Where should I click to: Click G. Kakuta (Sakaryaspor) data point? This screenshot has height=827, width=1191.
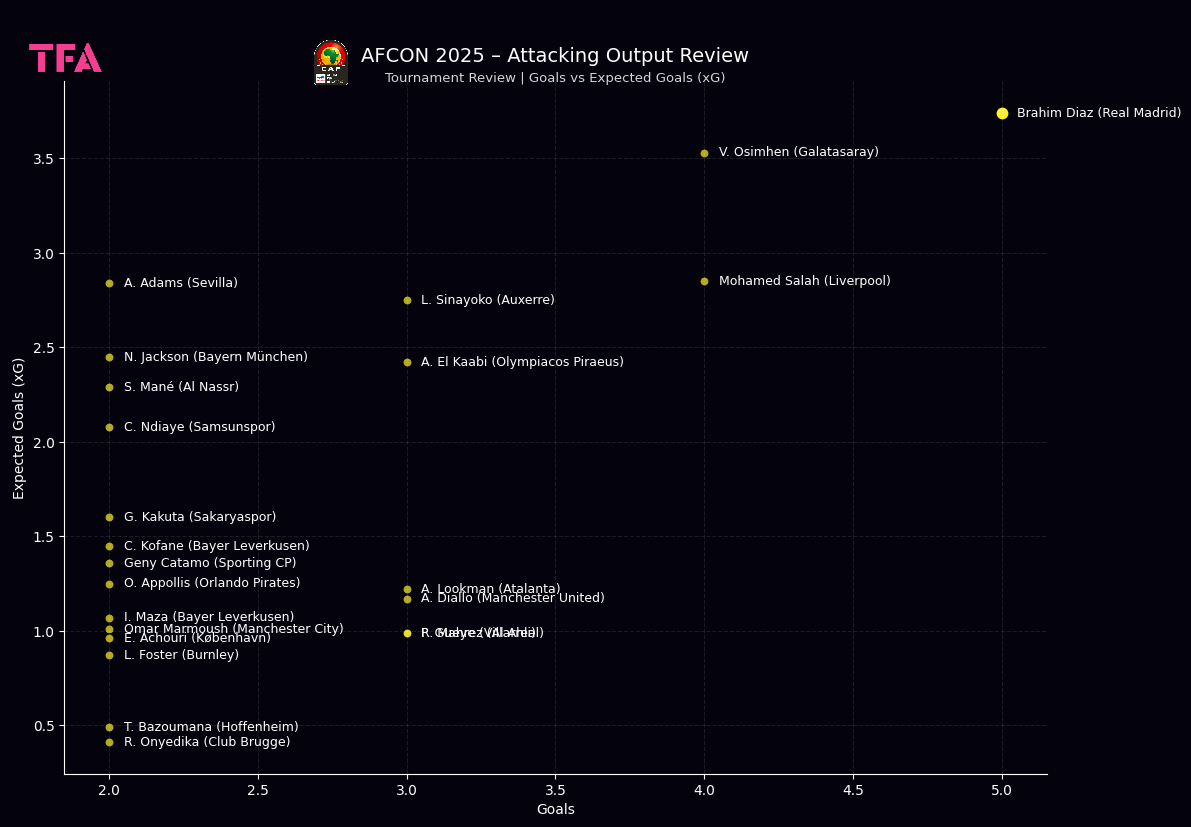[x=109, y=517]
